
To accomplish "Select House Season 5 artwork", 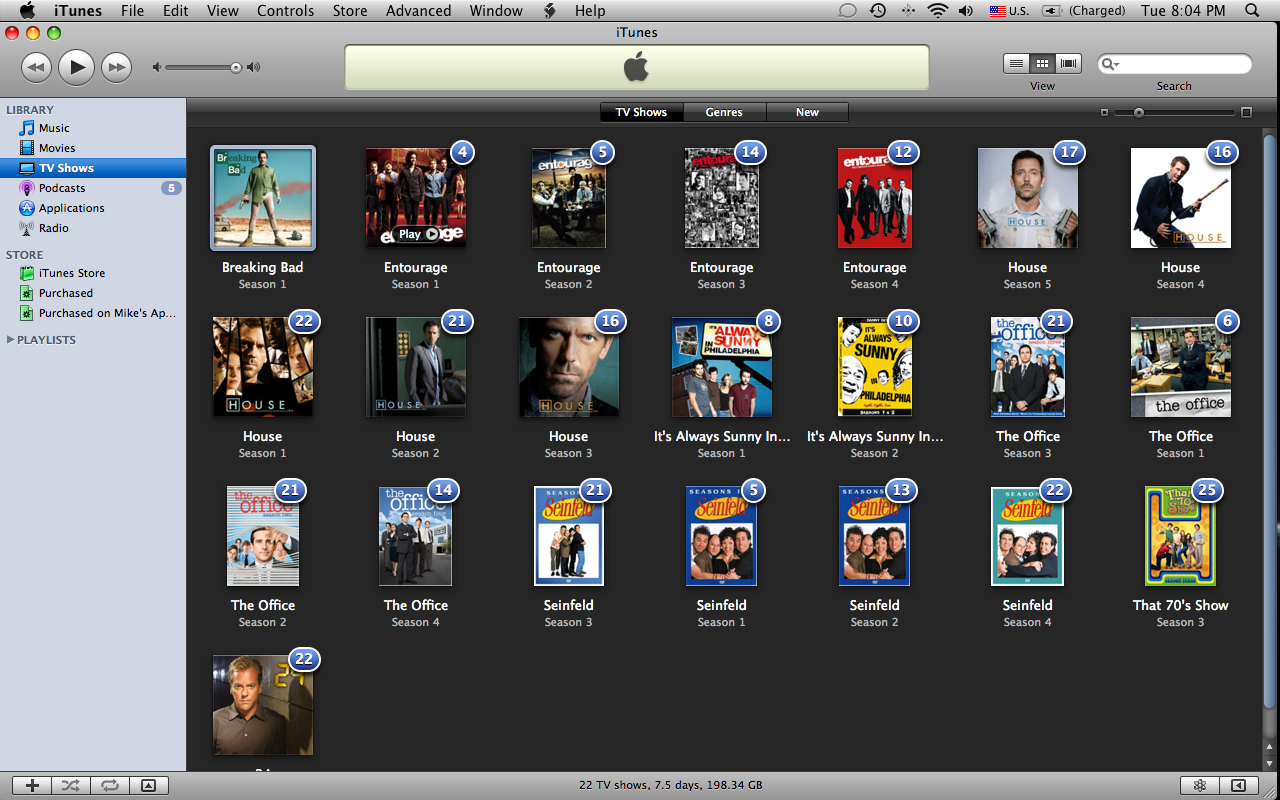I will coord(1028,198).
